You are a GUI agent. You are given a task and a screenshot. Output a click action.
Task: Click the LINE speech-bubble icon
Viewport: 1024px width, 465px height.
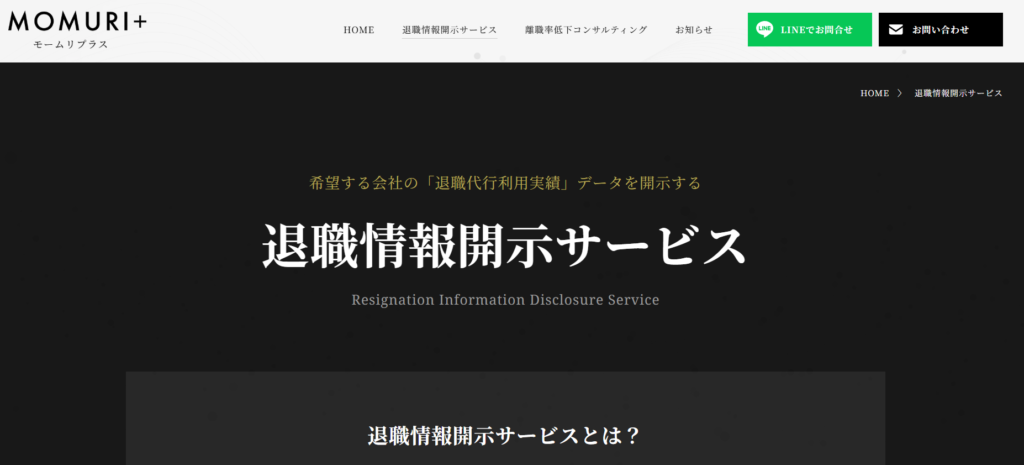pyautogui.click(x=765, y=29)
